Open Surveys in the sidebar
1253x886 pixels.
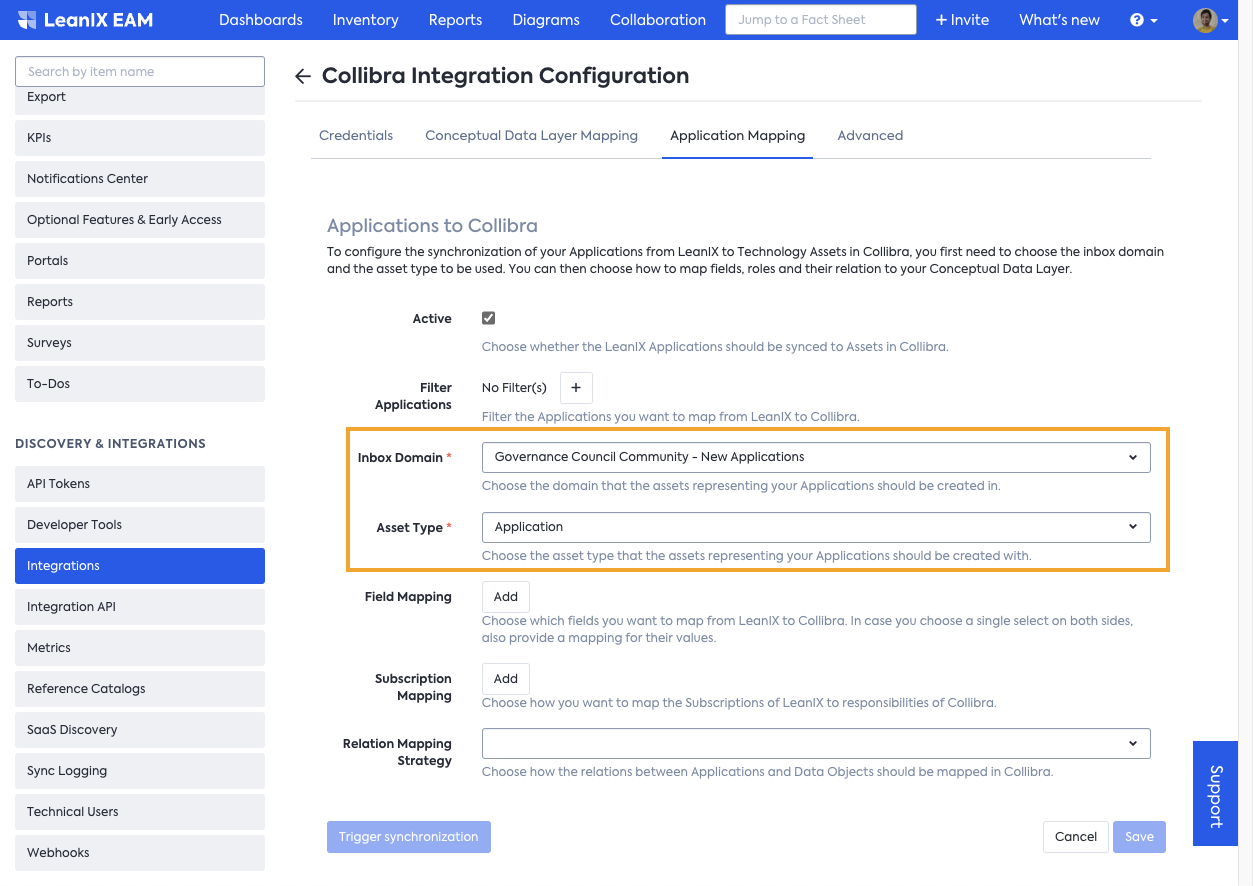pos(140,343)
